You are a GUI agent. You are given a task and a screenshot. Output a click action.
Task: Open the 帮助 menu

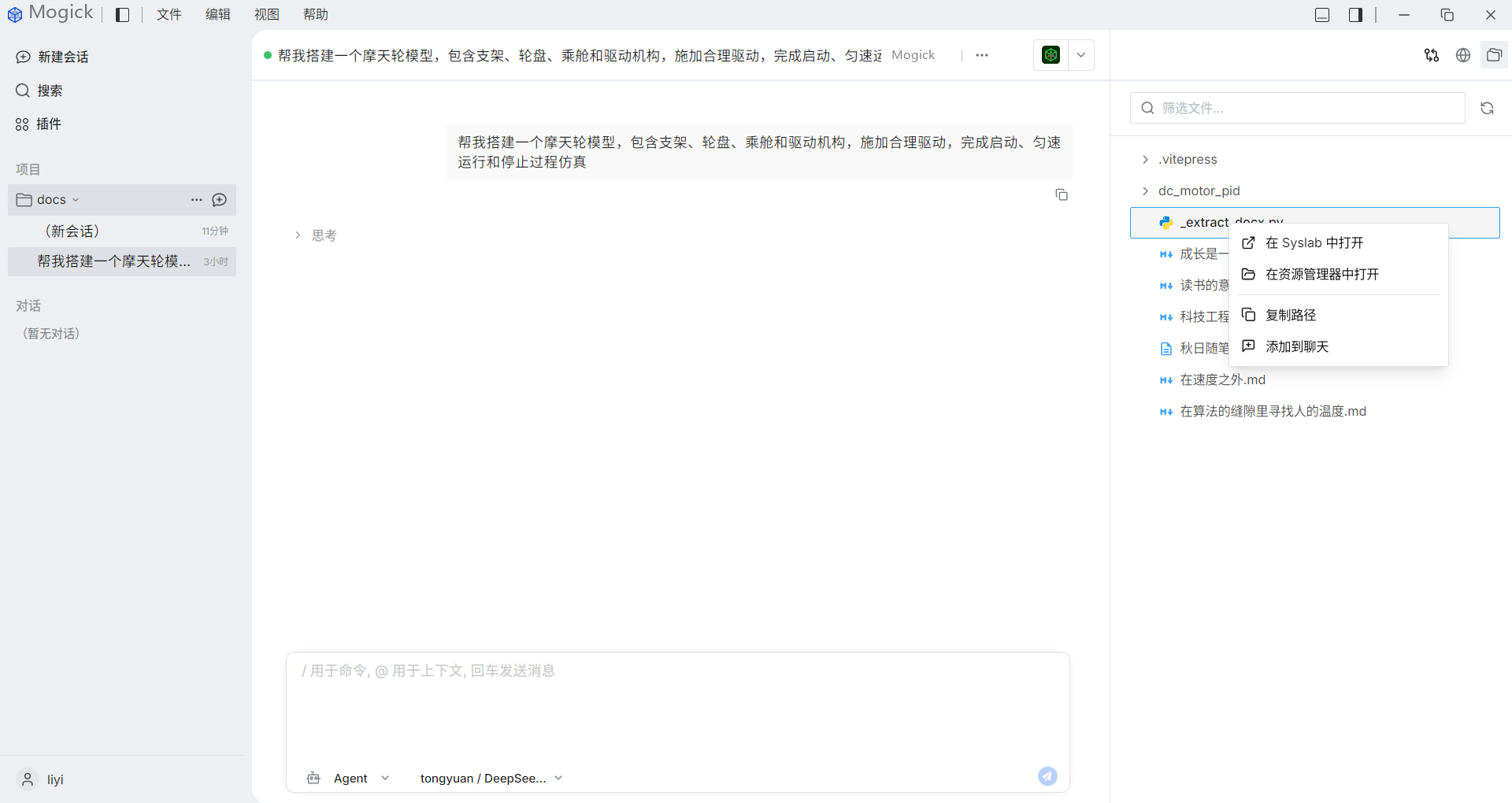pos(316,15)
